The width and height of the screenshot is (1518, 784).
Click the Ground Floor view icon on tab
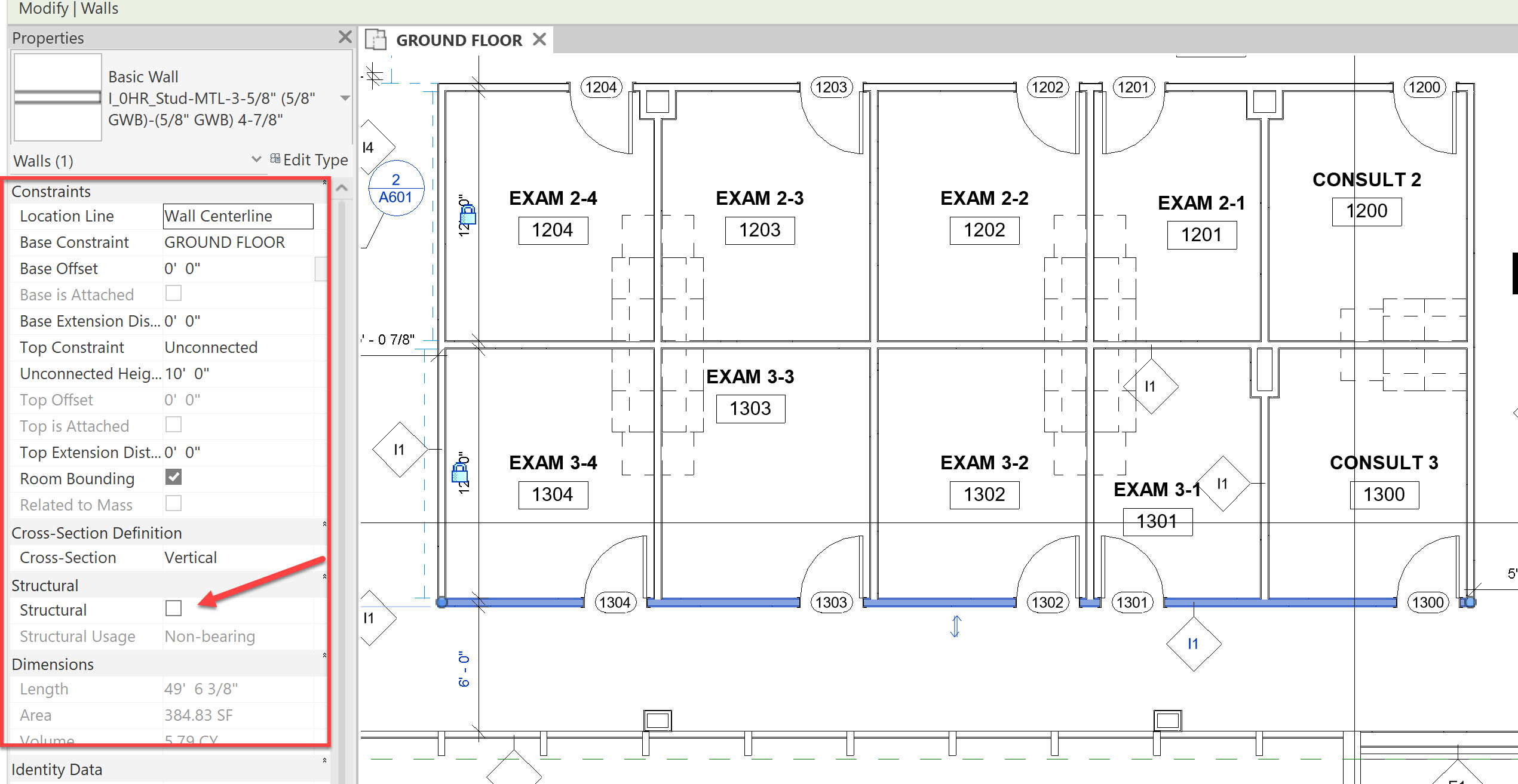pos(376,40)
